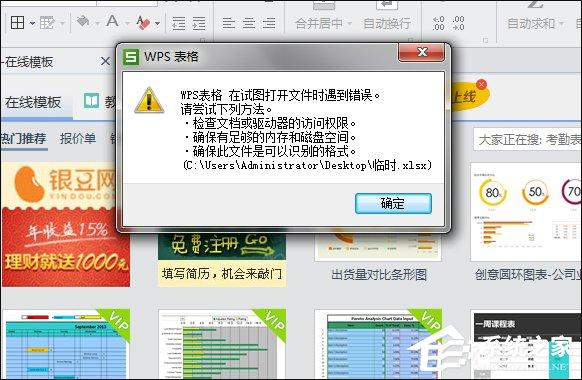Image resolution: width=582 pixels, height=380 pixels.
Task: Click the 自动求和 autosum button
Action: click(531, 23)
